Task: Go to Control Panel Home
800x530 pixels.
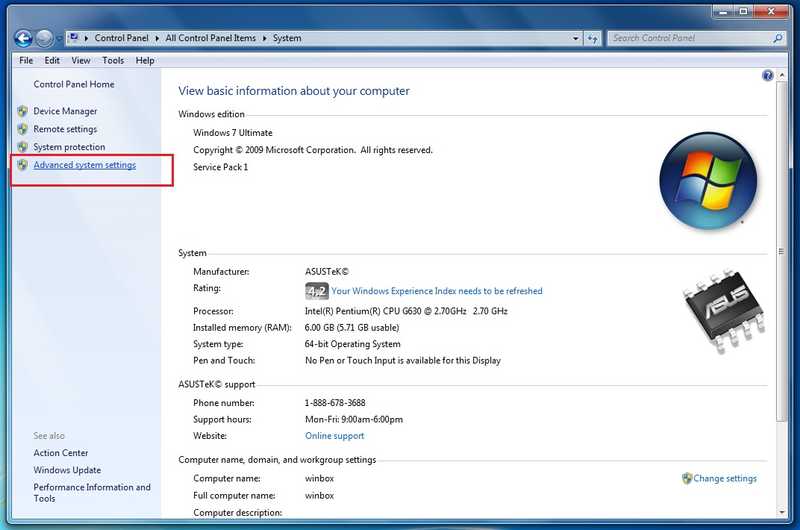Action: 74,85
